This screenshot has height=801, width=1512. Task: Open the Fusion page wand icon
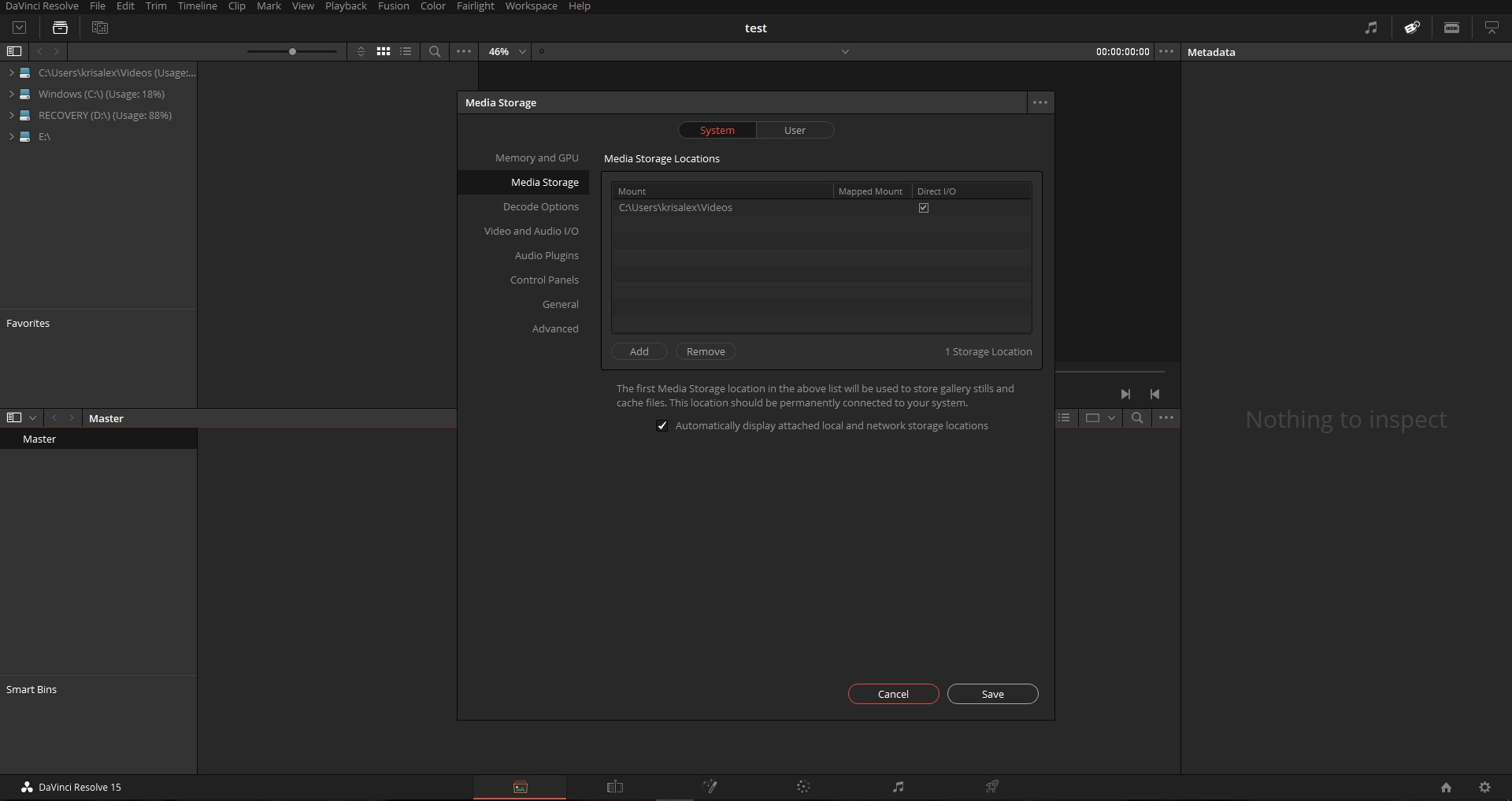coord(710,786)
